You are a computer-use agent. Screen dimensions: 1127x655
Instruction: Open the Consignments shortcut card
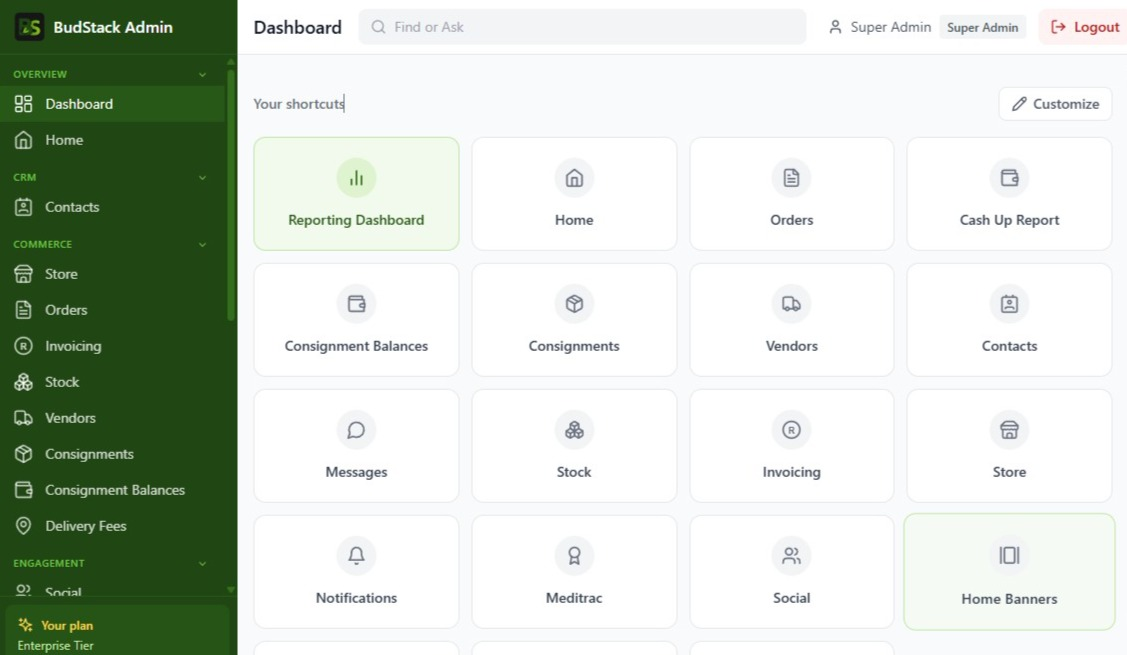tap(574, 320)
